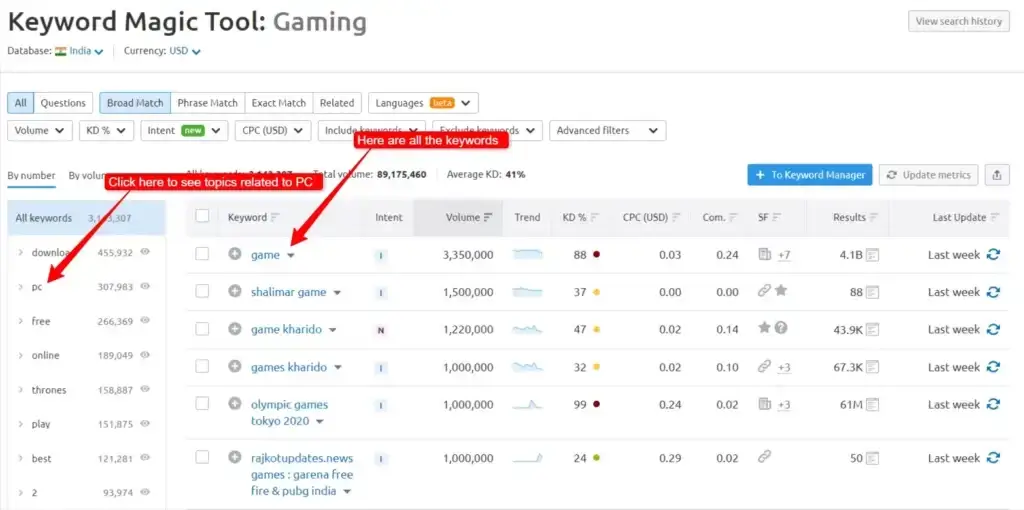1024x510 pixels.
Task: Select Exact Match tab
Action: 279,103
